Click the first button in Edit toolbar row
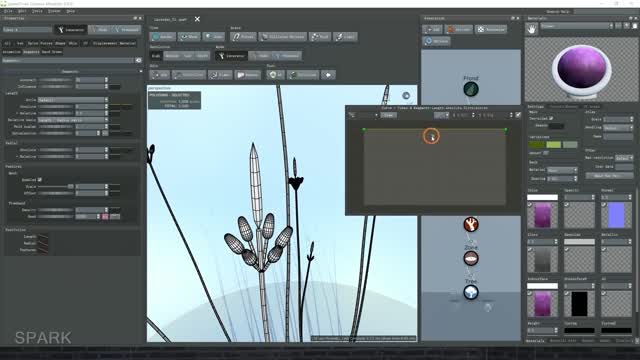 click(159, 75)
